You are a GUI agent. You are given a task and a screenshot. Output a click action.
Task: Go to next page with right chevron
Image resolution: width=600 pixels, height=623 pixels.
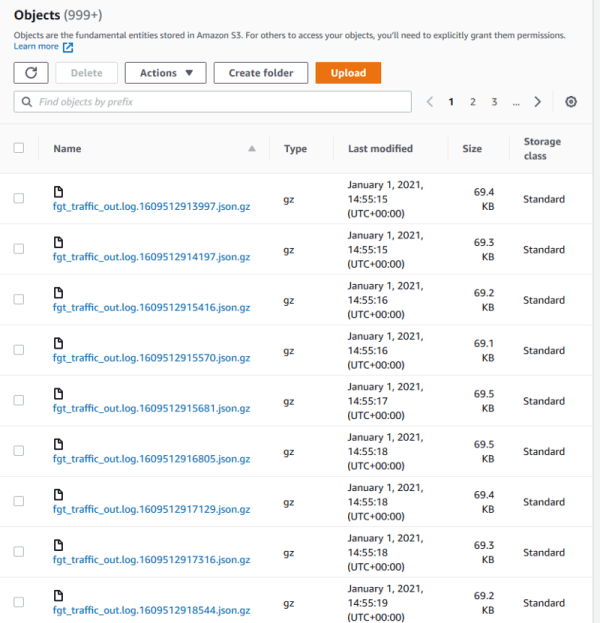pyautogui.click(x=537, y=102)
